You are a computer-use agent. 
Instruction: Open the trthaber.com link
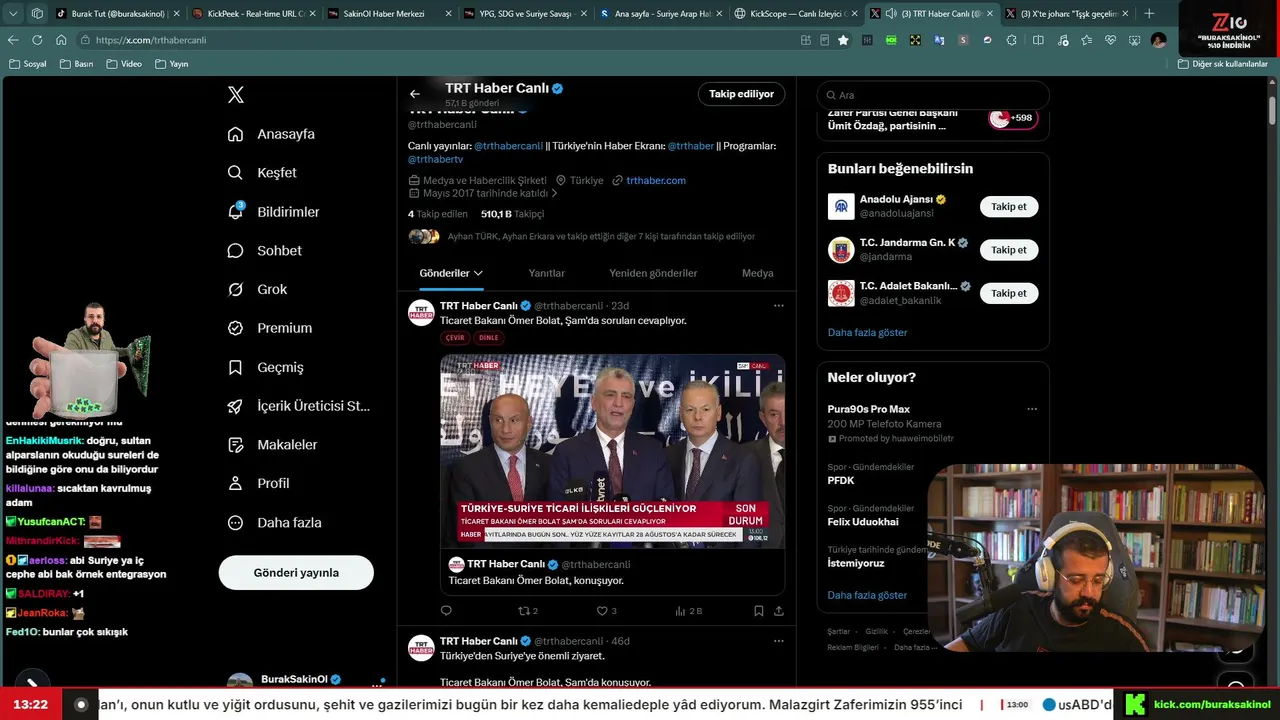tap(656, 181)
